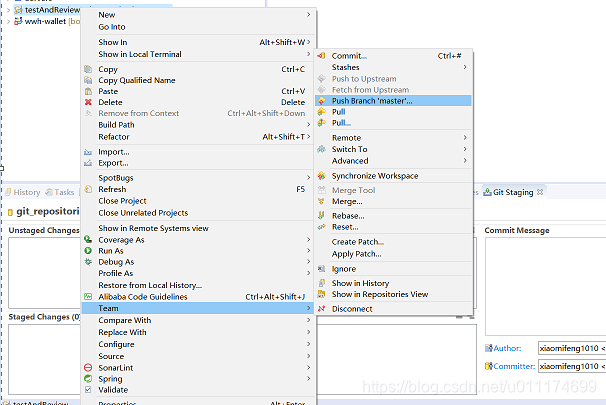Image resolution: width=606 pixels, height=405 pixels.
Task: Select Create Patch... entry
Action: [394, 242]
